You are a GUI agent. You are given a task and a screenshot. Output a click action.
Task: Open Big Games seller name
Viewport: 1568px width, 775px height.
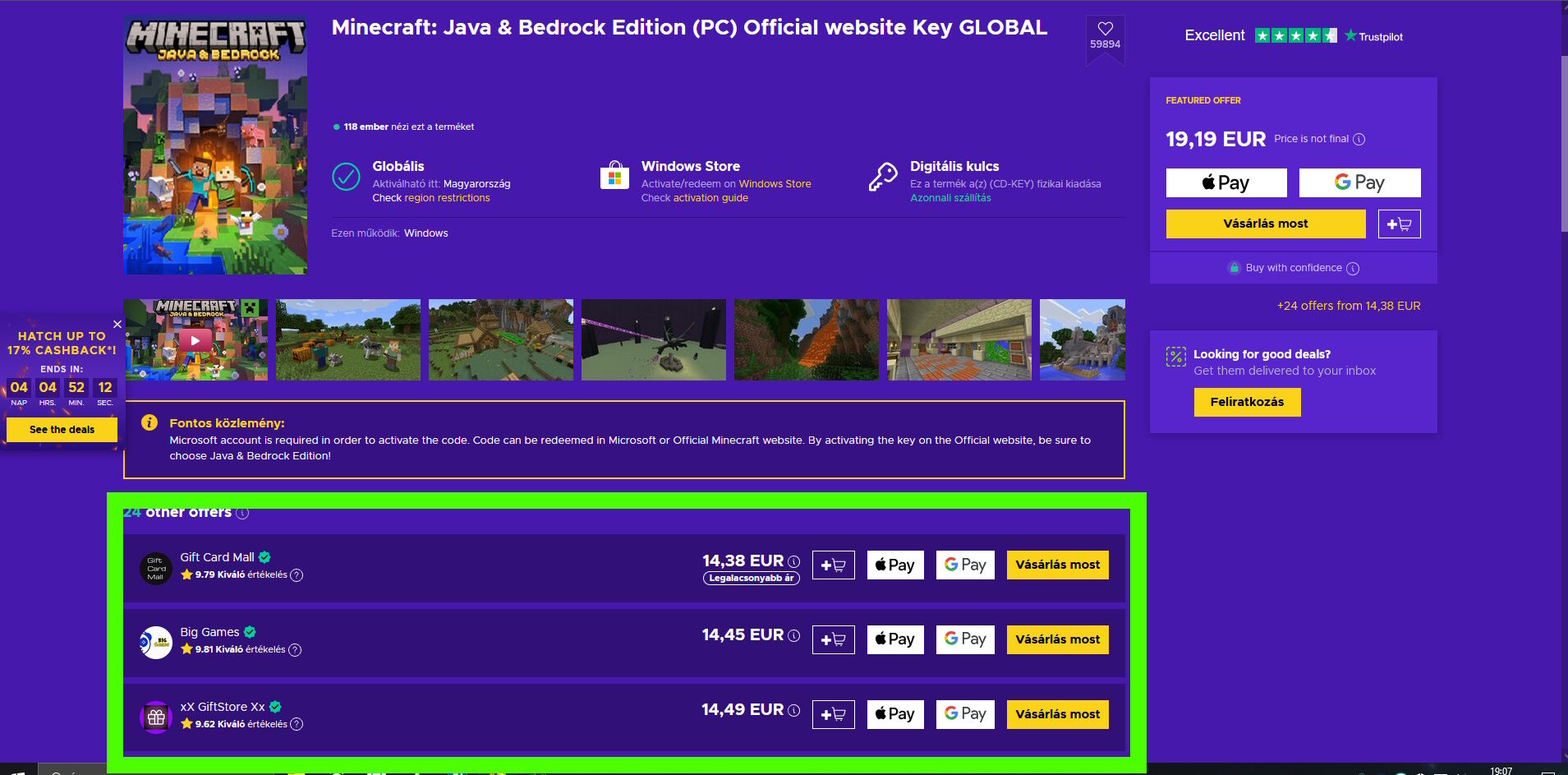click(209, 632)
